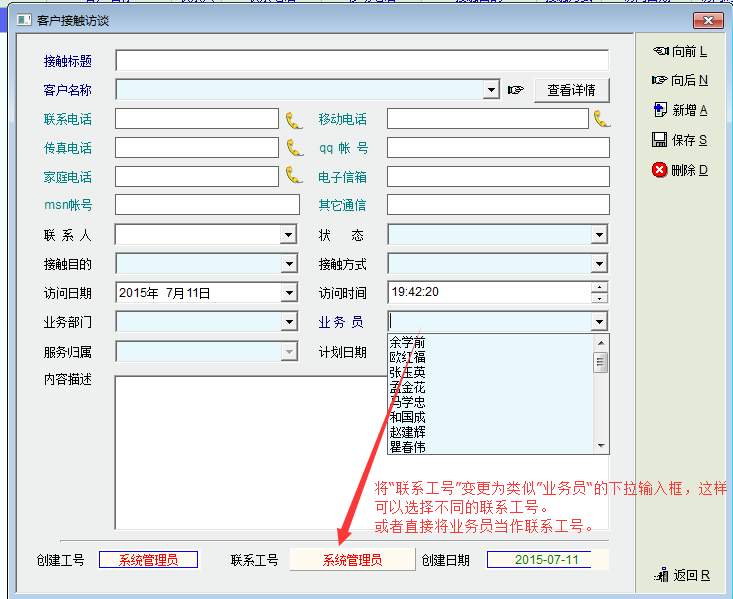Select 欧红福 from the 业务员 list

(407, 357)
